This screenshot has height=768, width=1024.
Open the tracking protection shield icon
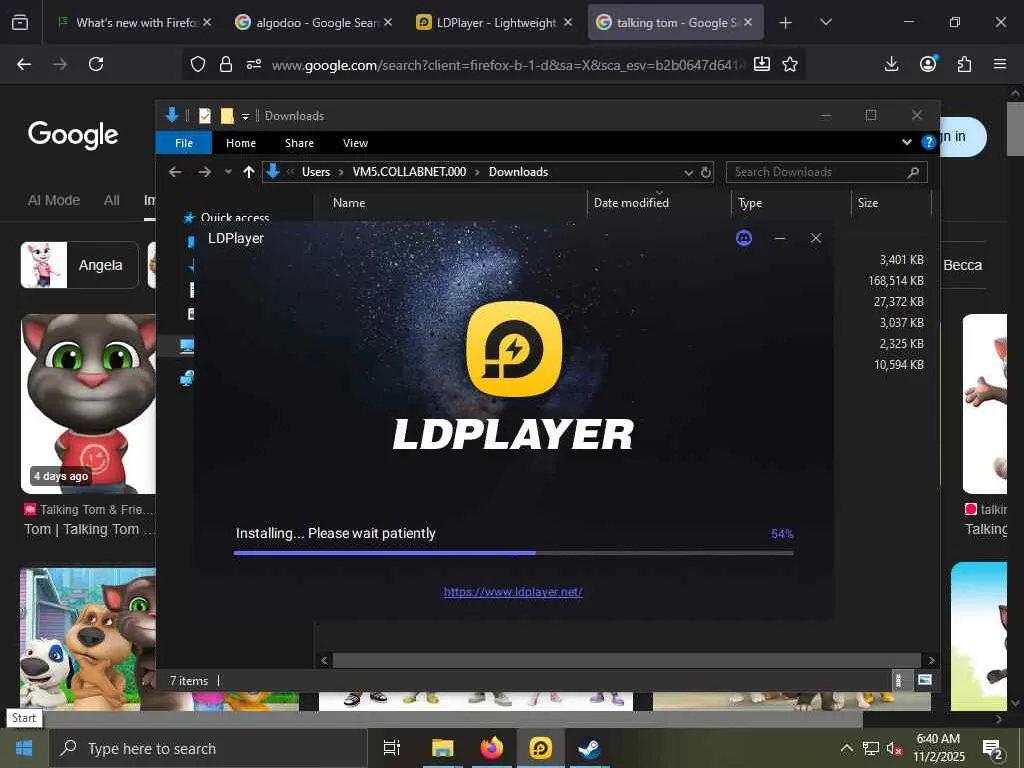198,64
